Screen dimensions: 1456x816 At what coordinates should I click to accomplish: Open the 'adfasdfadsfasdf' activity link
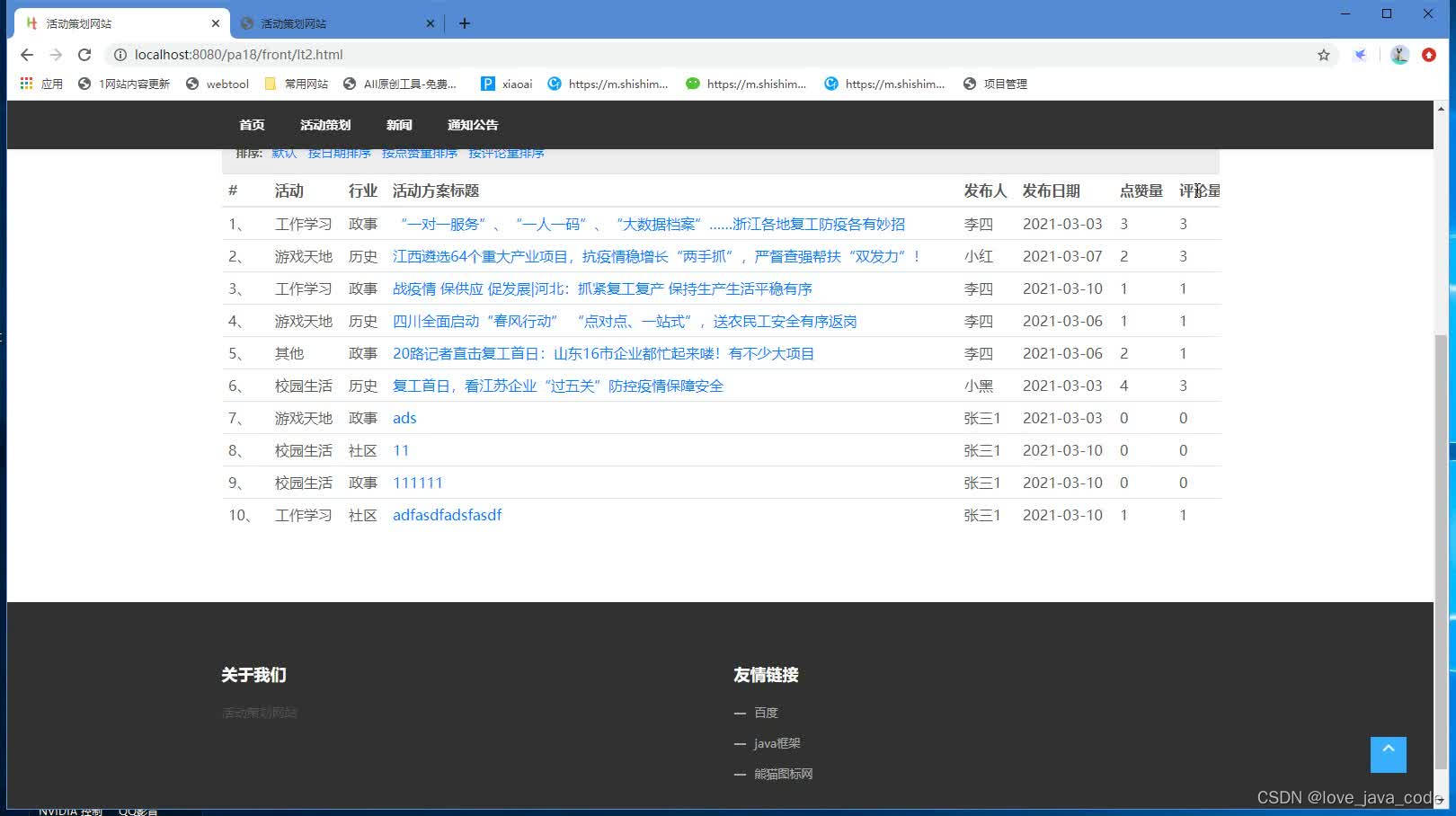coord(447,515)
